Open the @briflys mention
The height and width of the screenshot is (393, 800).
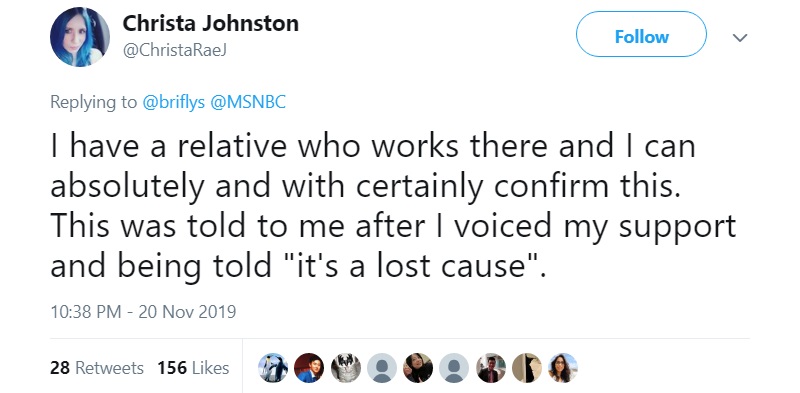[x=173, y=103]
